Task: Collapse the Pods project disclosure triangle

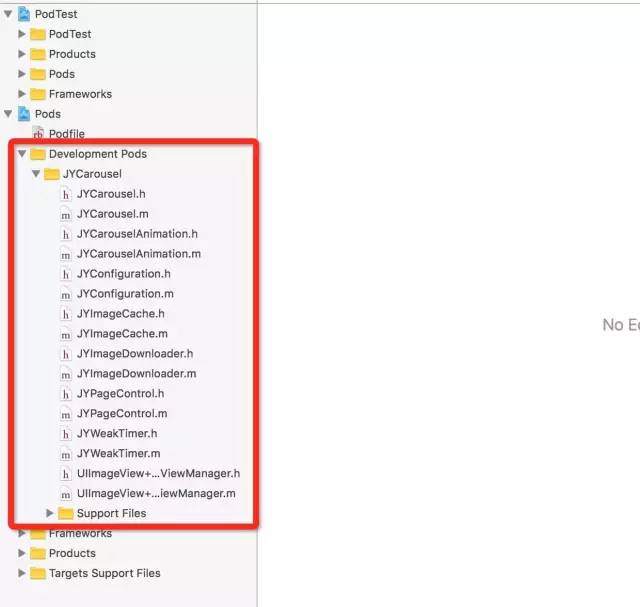Action: tap(8, 114)
